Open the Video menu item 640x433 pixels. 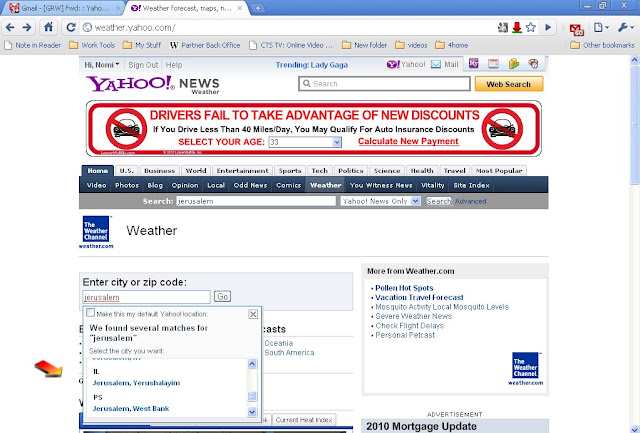click(96, 185)
